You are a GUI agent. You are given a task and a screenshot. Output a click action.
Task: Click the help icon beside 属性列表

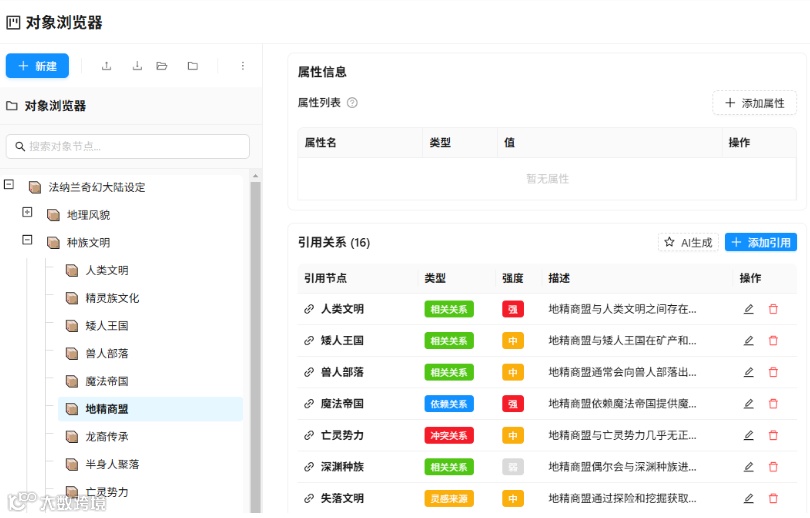(352, 103)
